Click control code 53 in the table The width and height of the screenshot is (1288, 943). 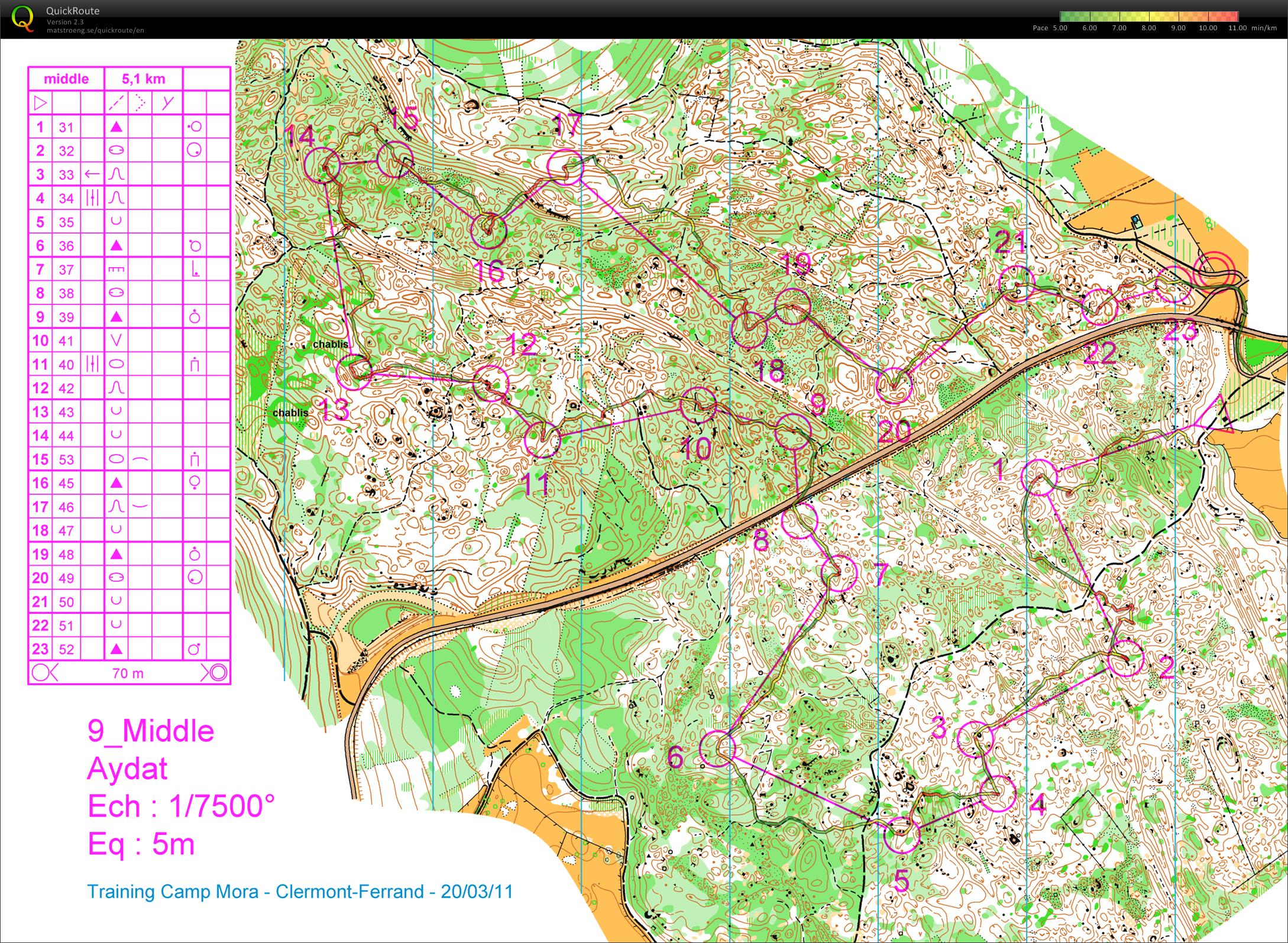click(66, 459)
